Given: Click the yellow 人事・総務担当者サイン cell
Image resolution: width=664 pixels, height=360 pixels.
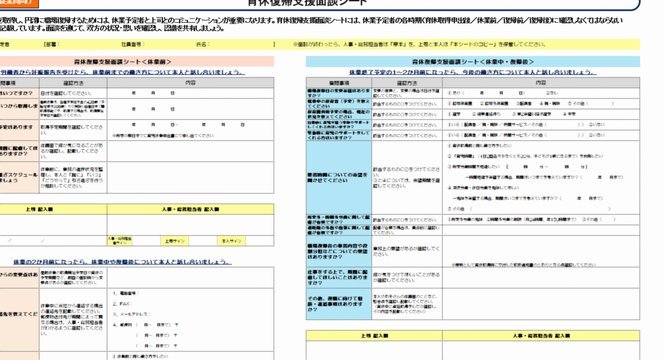Looking at the screenshot, I should coord(120,241).
